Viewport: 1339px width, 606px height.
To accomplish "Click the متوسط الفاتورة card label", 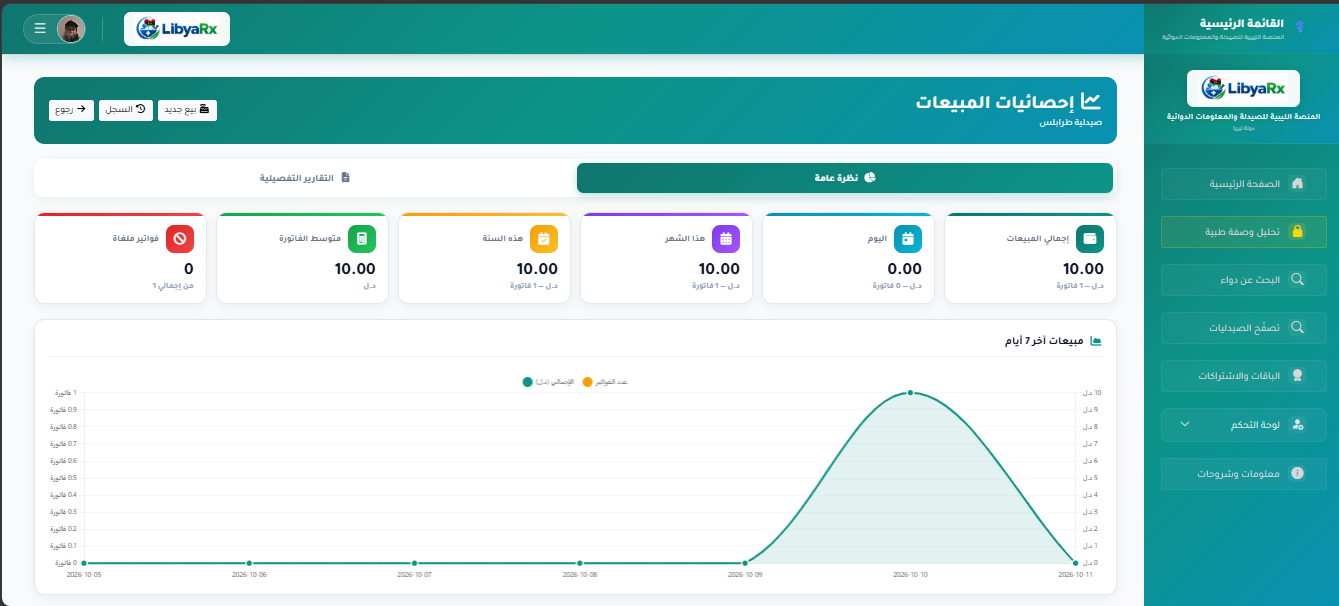I will coord(310,239).
